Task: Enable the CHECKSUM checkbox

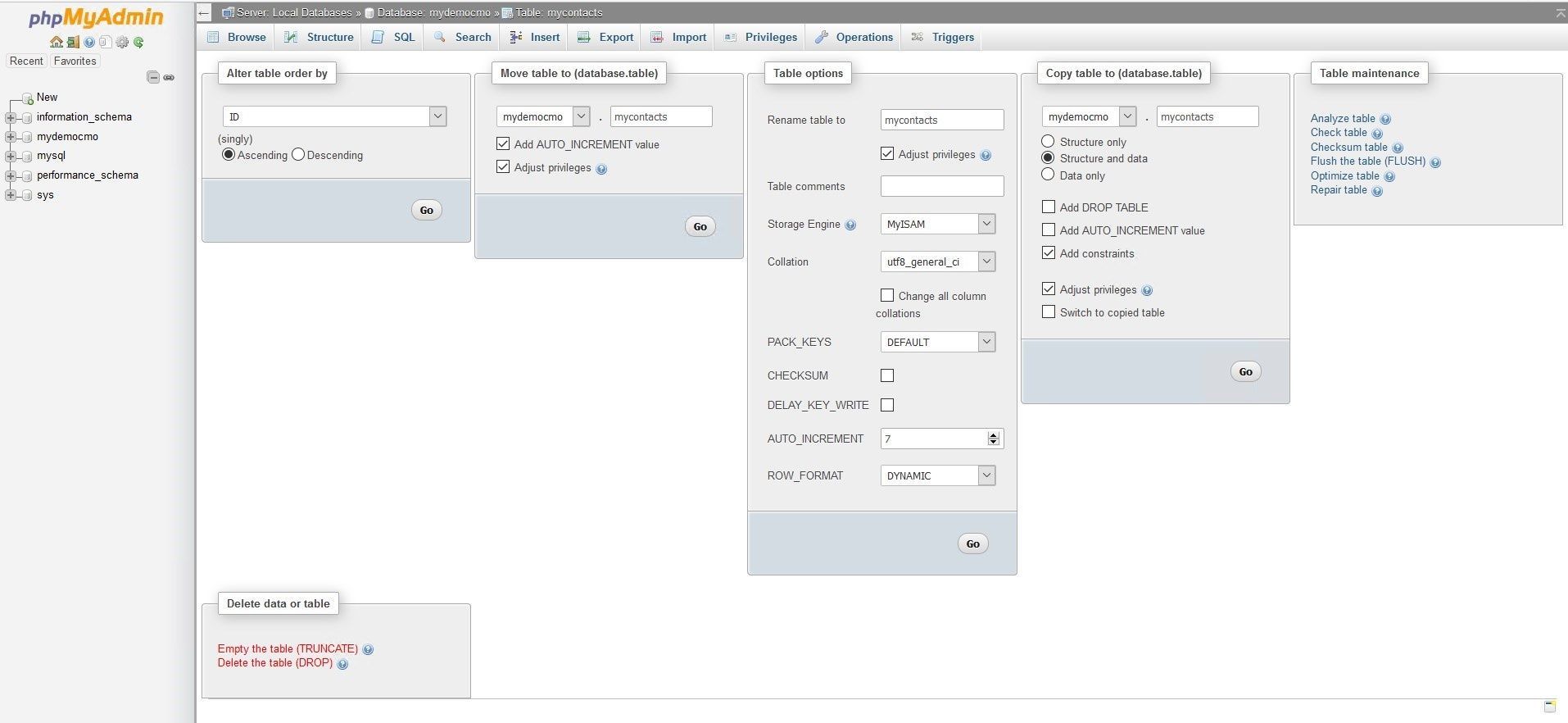Action: 887,375
